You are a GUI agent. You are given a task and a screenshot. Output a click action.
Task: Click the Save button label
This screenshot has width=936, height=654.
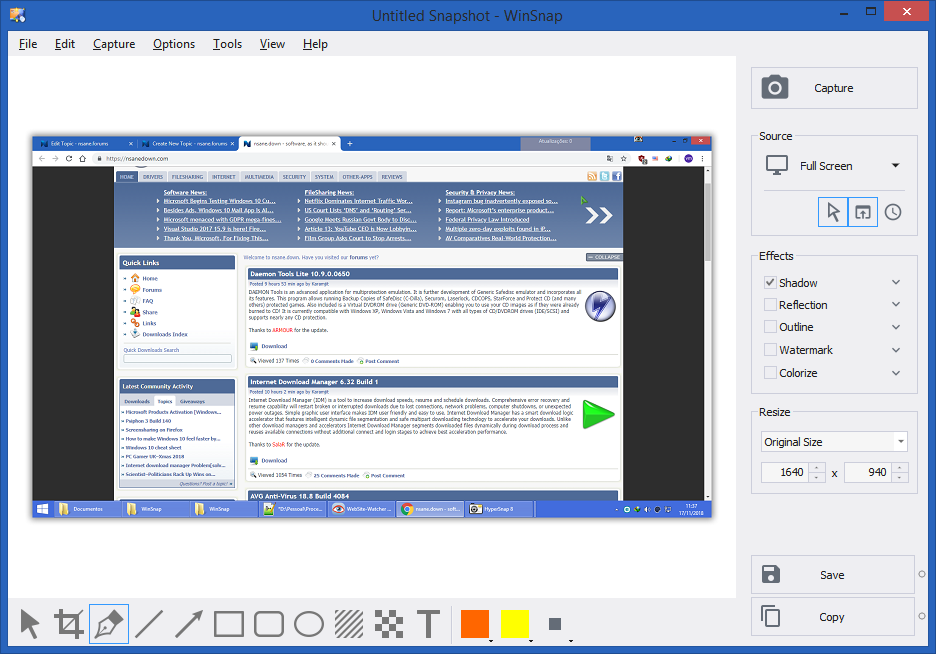(x=832, y=575)
